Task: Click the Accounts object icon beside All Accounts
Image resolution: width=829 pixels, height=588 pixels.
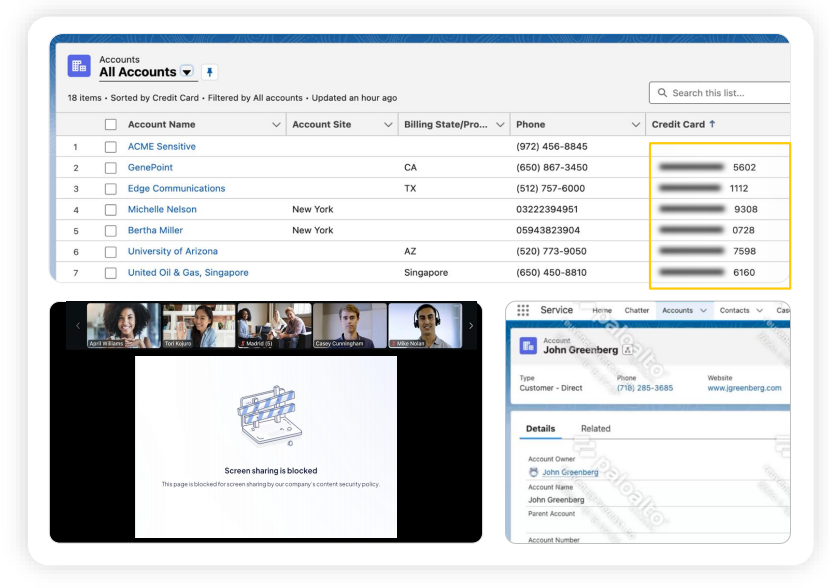Action: click(79, 66)
